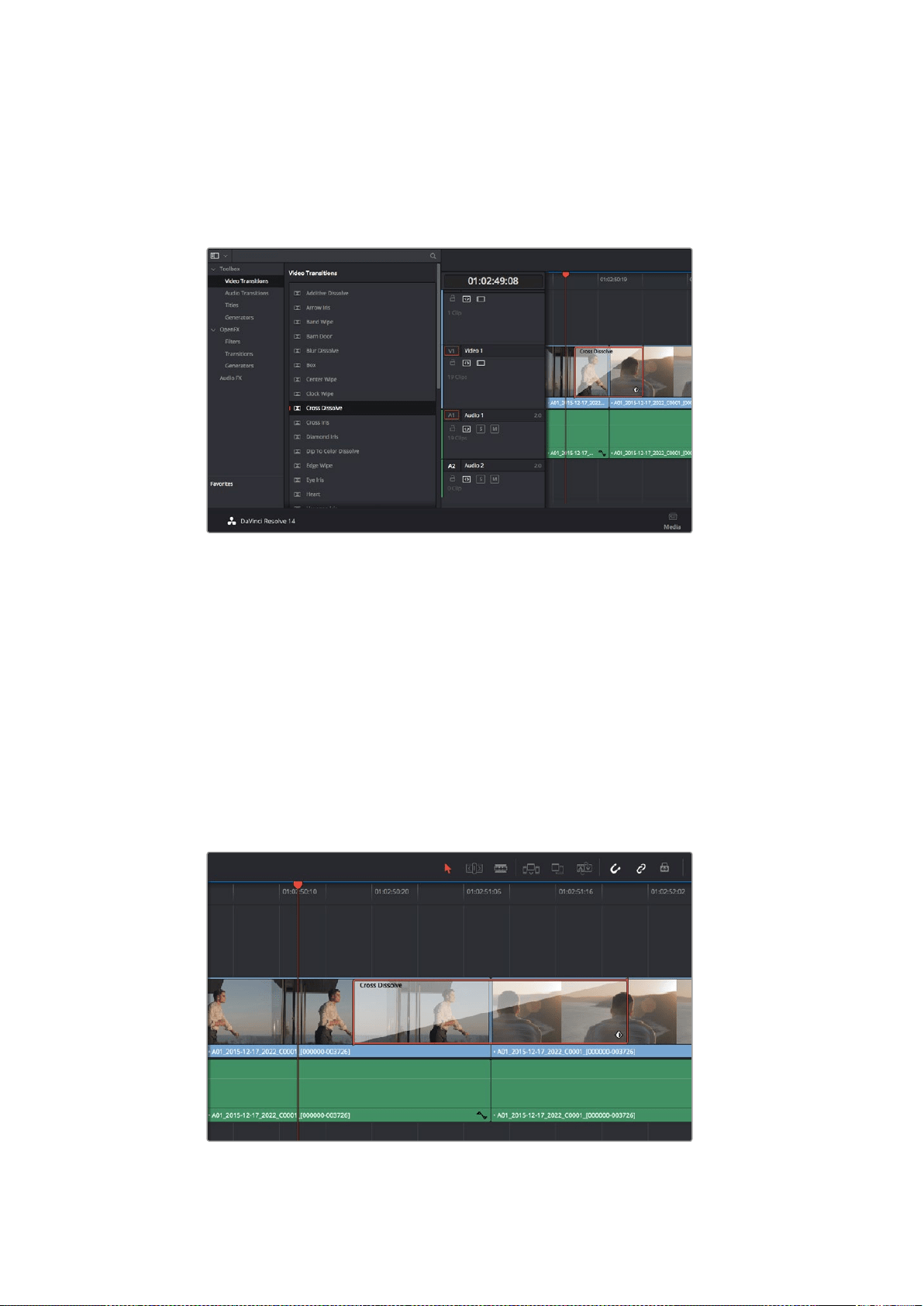Select the Diamond Iris transition

pyautogui.click(x=362, y=436)
